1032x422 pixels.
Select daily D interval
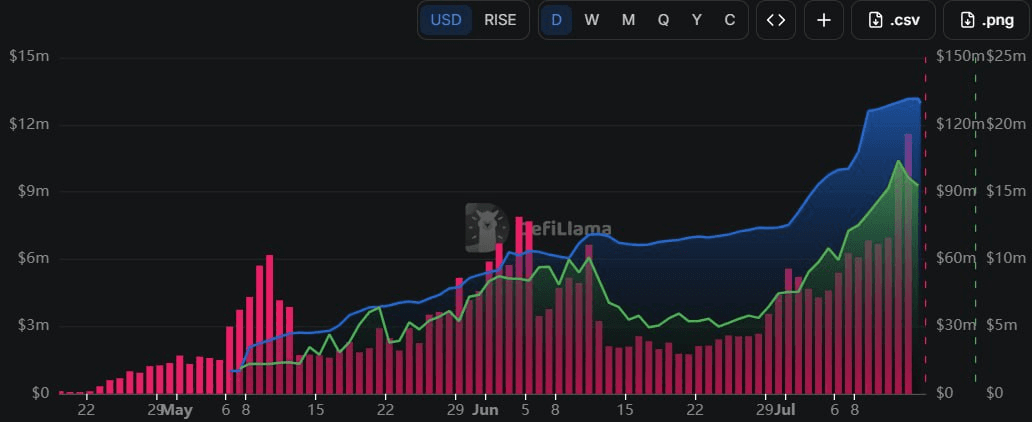pos(557,20)
